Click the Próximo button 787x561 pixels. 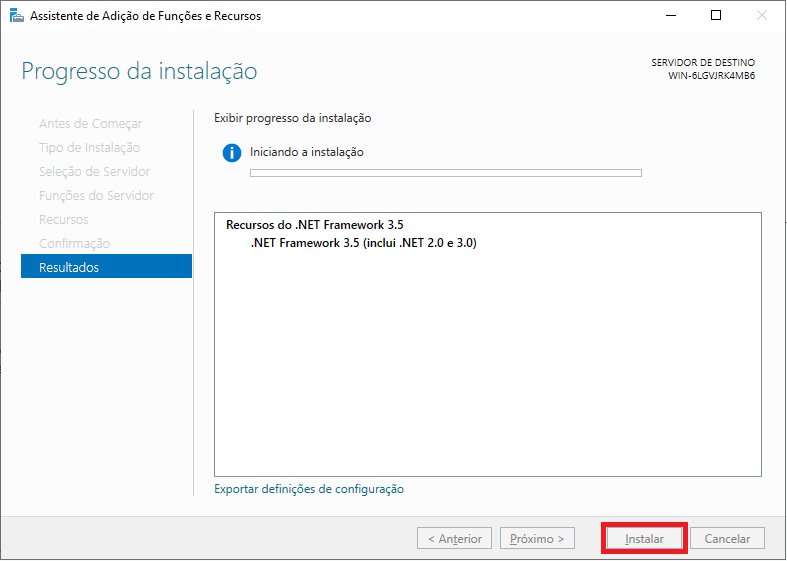tap(537, 539)
